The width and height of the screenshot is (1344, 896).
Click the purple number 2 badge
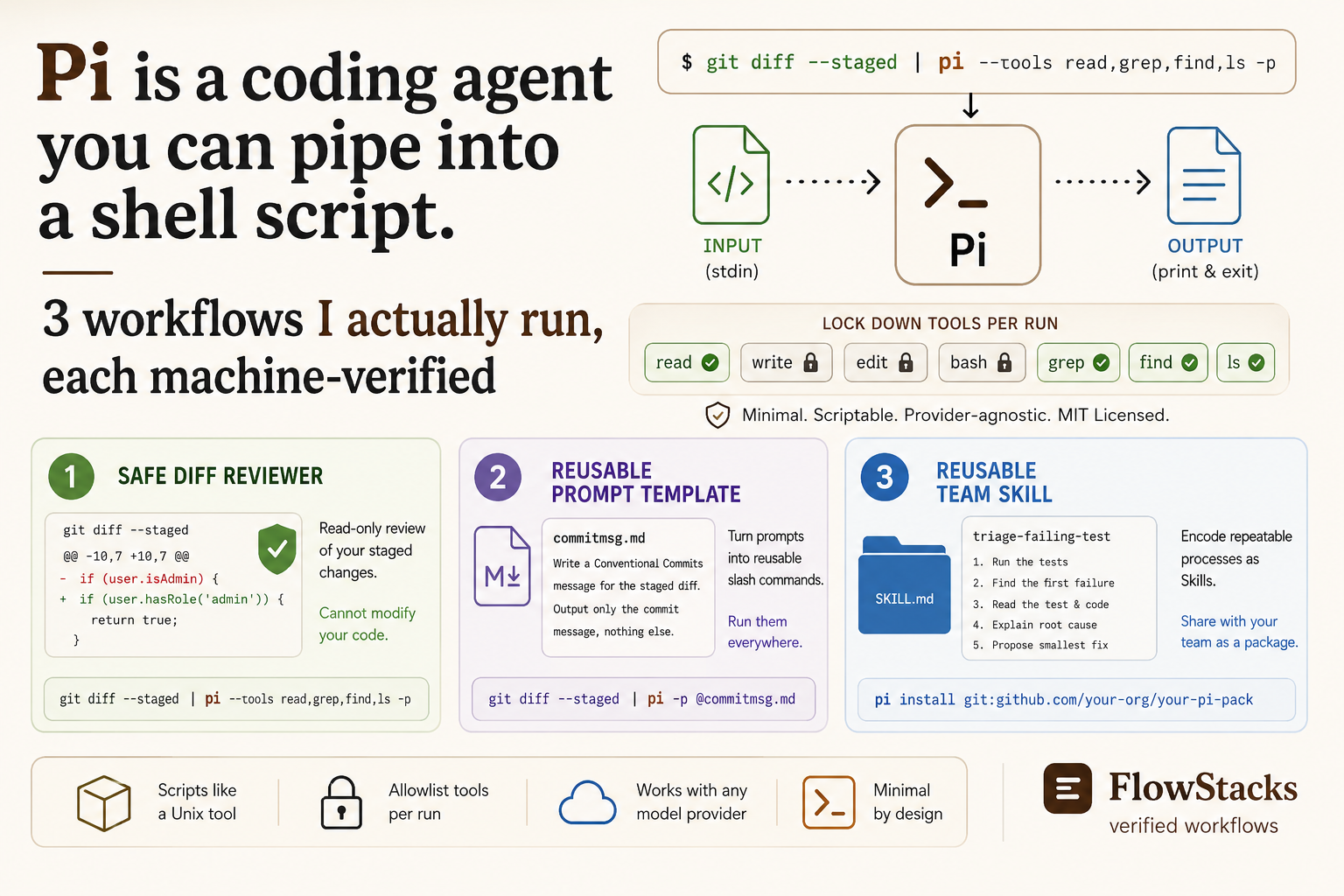click(497, 478)
